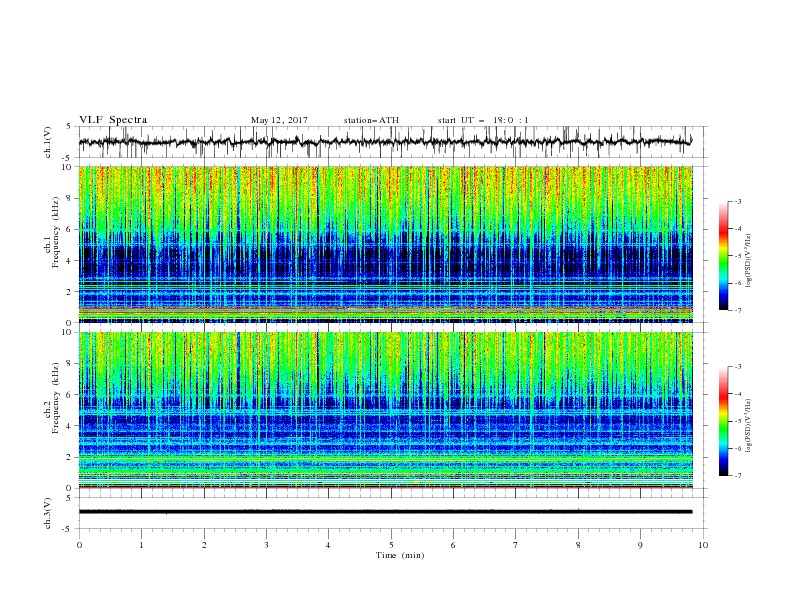Click the "Time (min)" x-axis label
792x612 pixels.
[400, 555]
